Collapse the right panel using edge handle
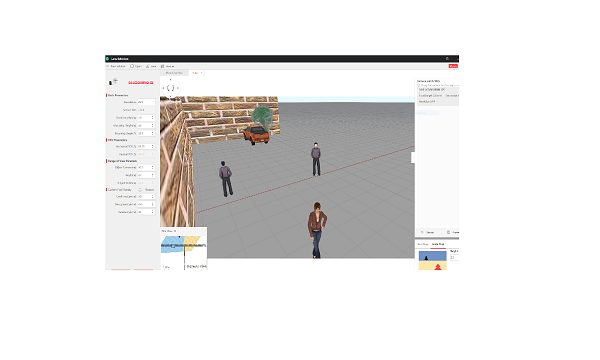 tap(413, 157)
